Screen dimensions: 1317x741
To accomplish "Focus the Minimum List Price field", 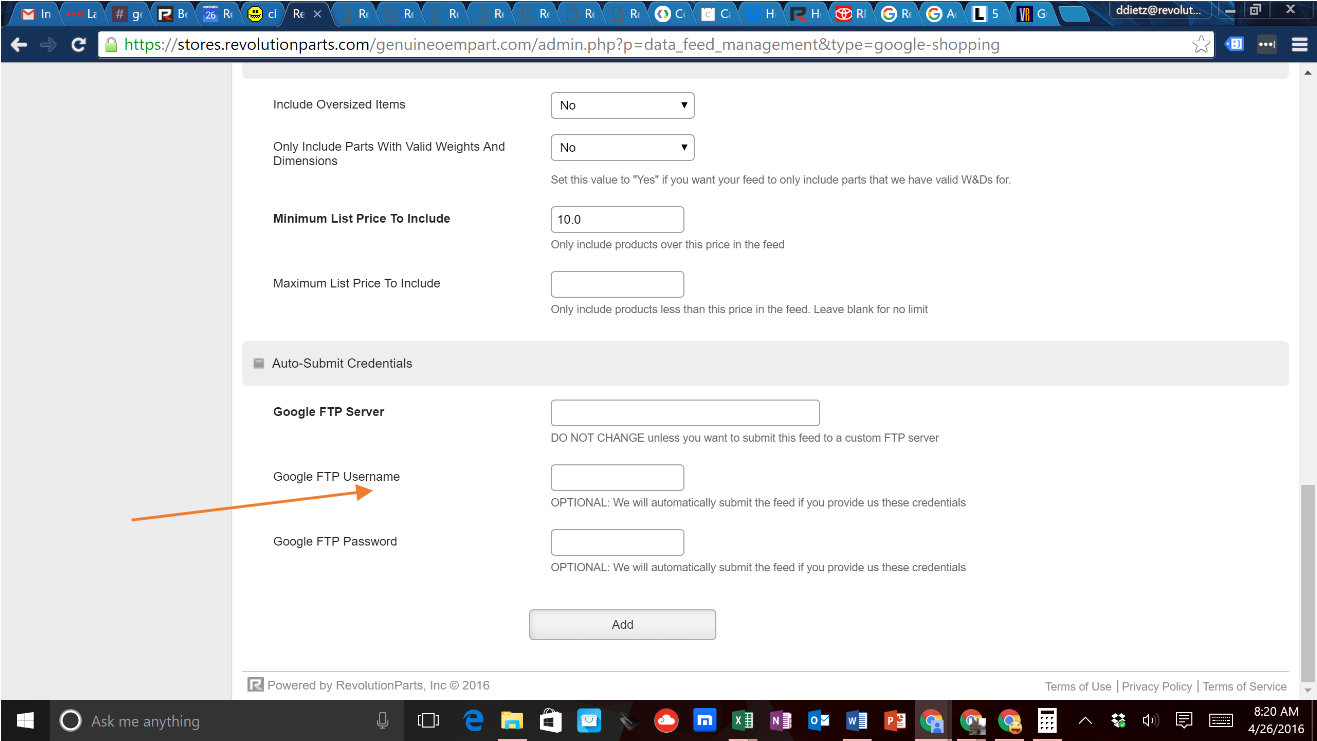I will pos(617,219).
